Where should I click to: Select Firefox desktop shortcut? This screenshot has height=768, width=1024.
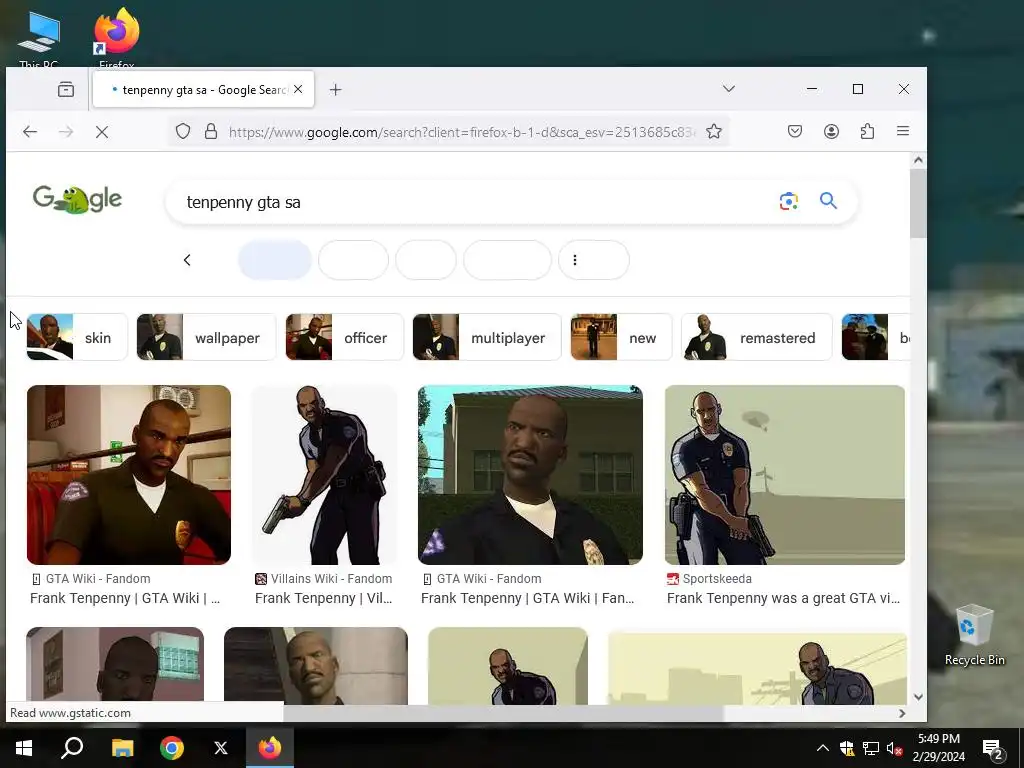click(117, 37)
